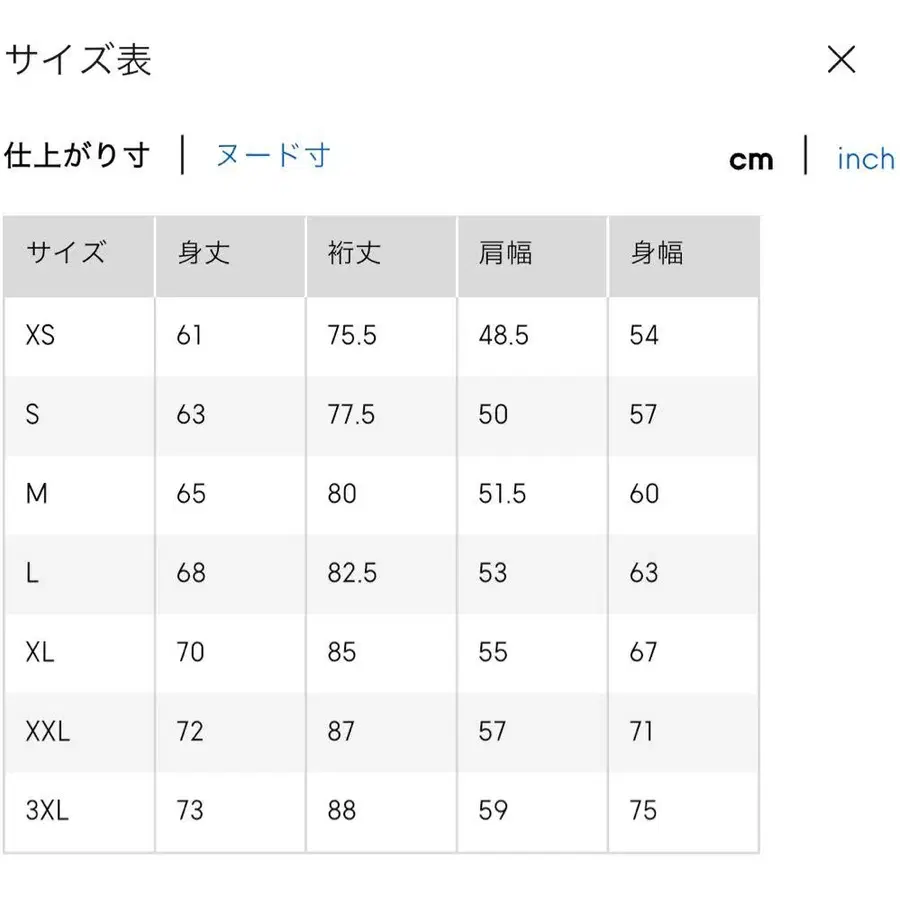900x900 pixels.
Task: Click the 裄丈 sleeve column header
Action: pos(352,254)
